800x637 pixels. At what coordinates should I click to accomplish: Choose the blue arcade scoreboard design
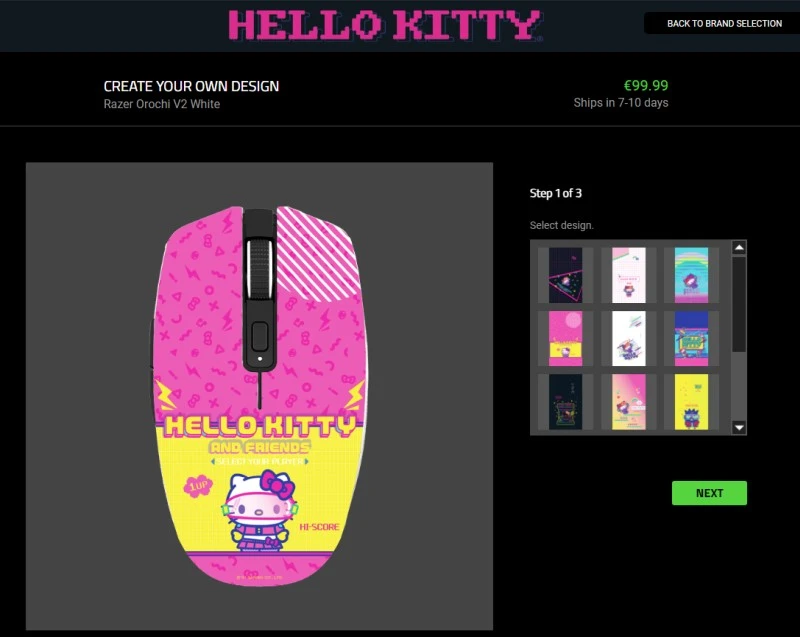(x=690, y=339)
